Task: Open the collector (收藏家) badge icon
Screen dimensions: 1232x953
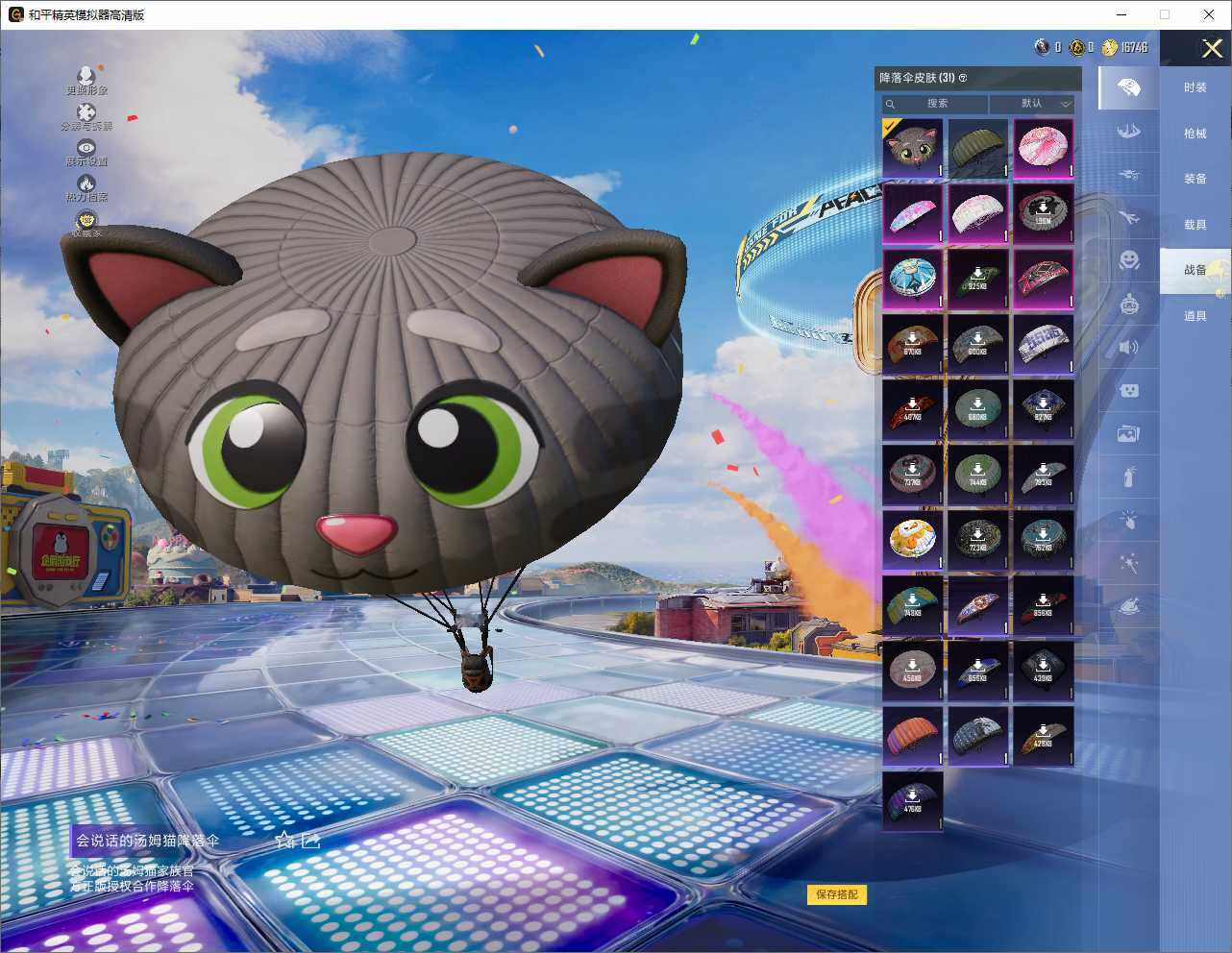Action: (x=86, y=220)
